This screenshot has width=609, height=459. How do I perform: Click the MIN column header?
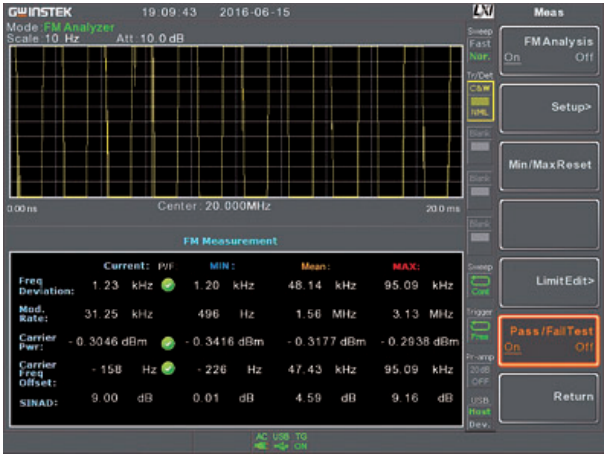[222, 266]
